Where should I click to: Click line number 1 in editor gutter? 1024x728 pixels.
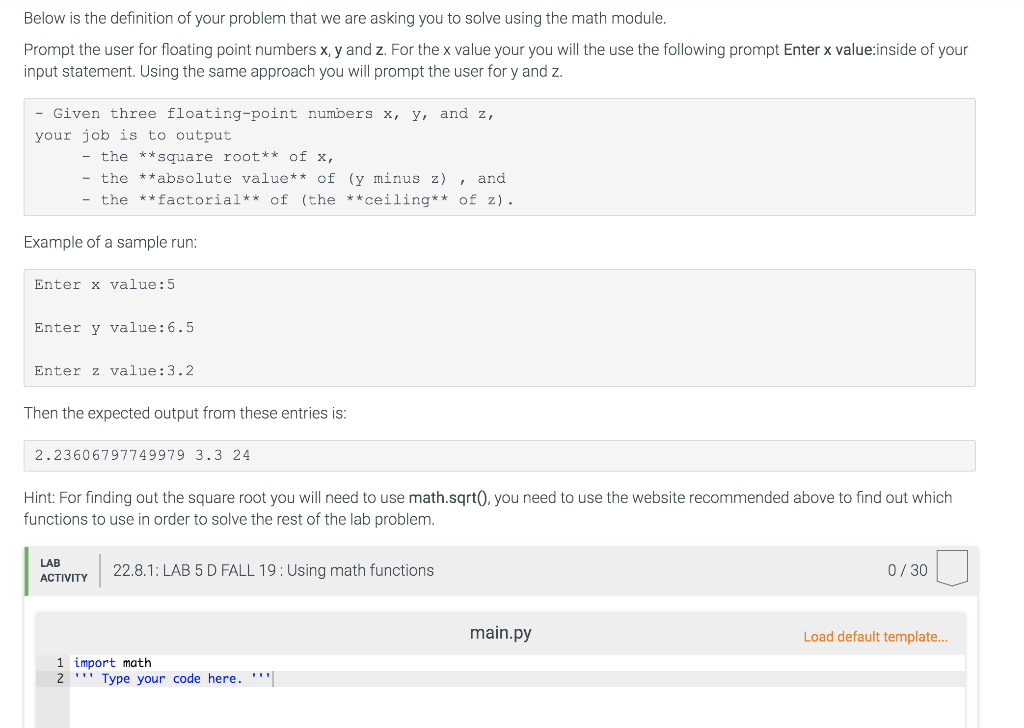tap(59, 663)
